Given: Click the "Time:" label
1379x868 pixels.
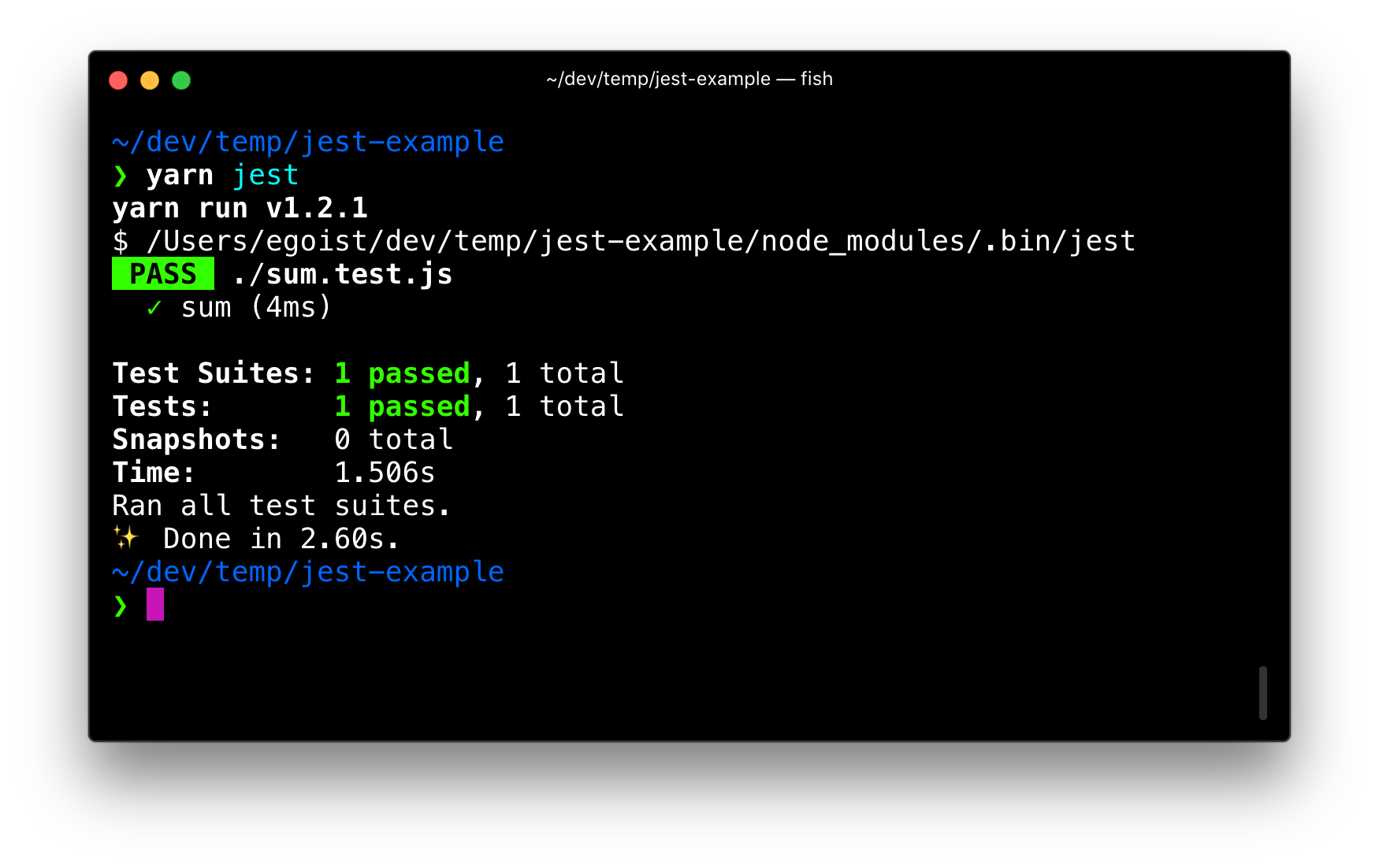Looking at the screenshot, I should (154, 473).
